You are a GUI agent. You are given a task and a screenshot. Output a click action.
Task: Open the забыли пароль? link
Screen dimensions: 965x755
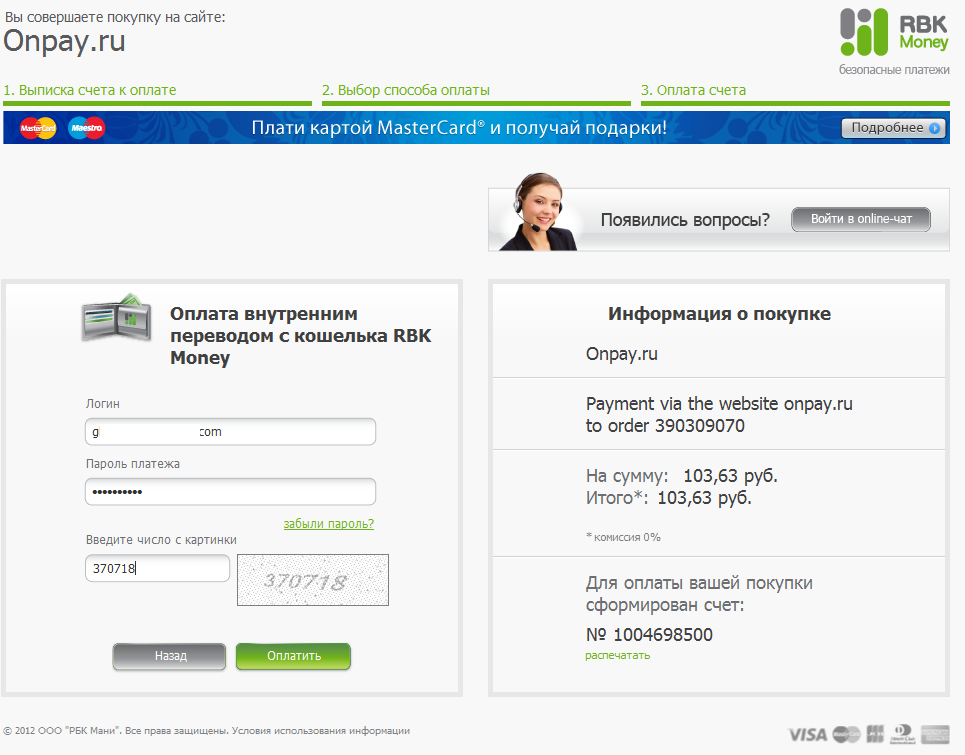(329, 524)
